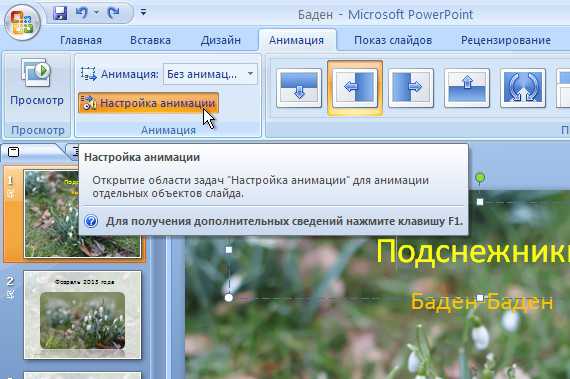570x379 pixels.
Task: Redo the last action
Action: [114, 13]
